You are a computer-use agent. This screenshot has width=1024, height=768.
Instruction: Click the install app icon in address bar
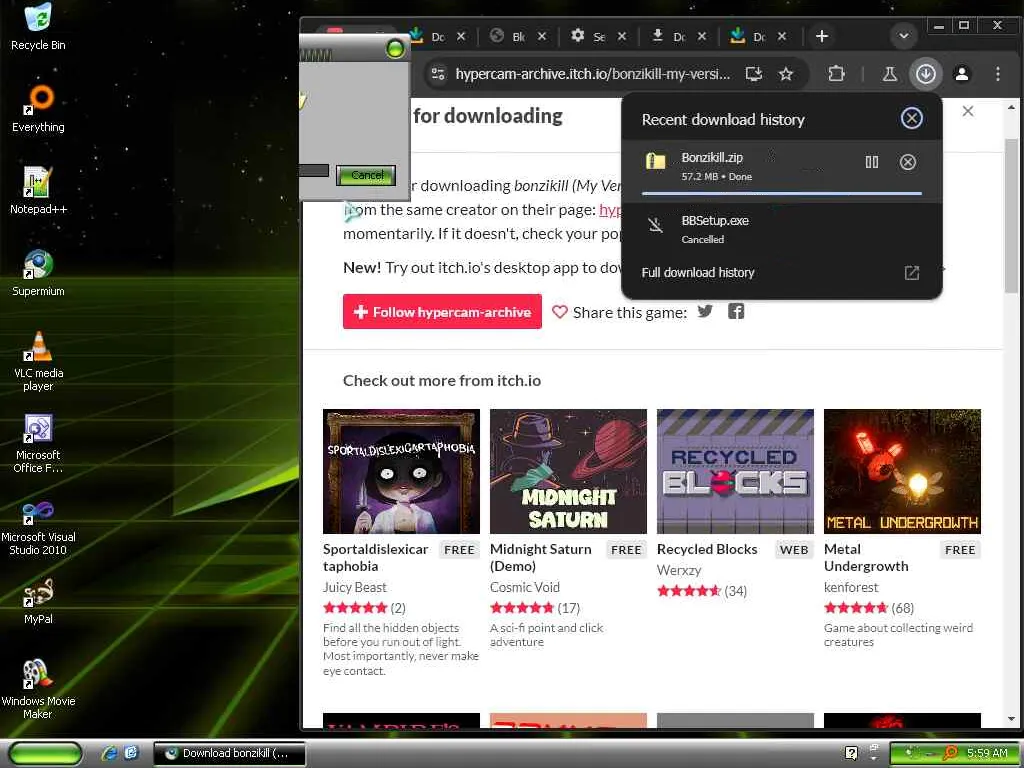[x=754, y=74]
